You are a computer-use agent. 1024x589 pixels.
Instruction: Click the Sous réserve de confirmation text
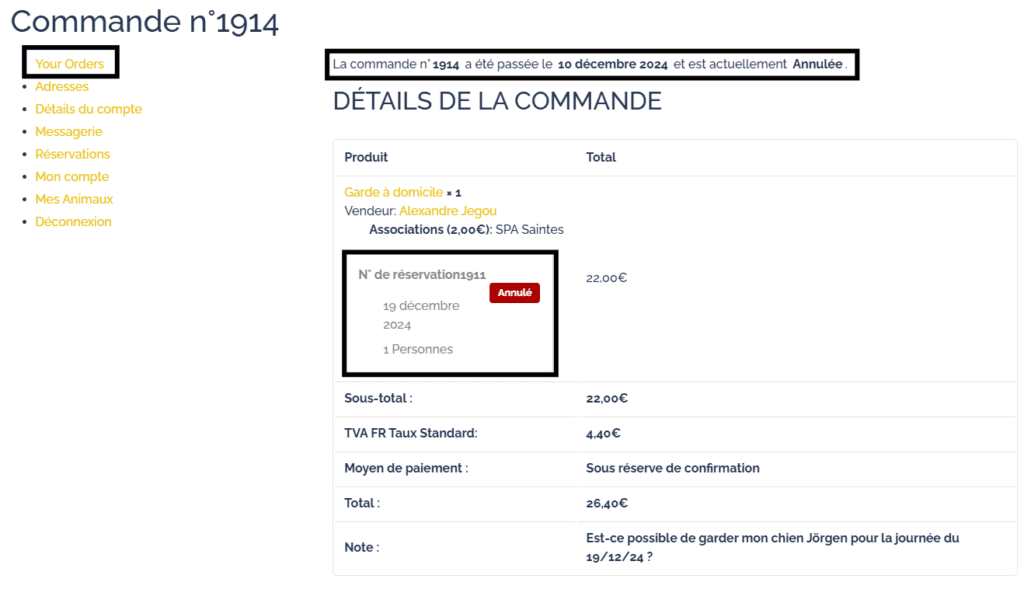(672, 468)
